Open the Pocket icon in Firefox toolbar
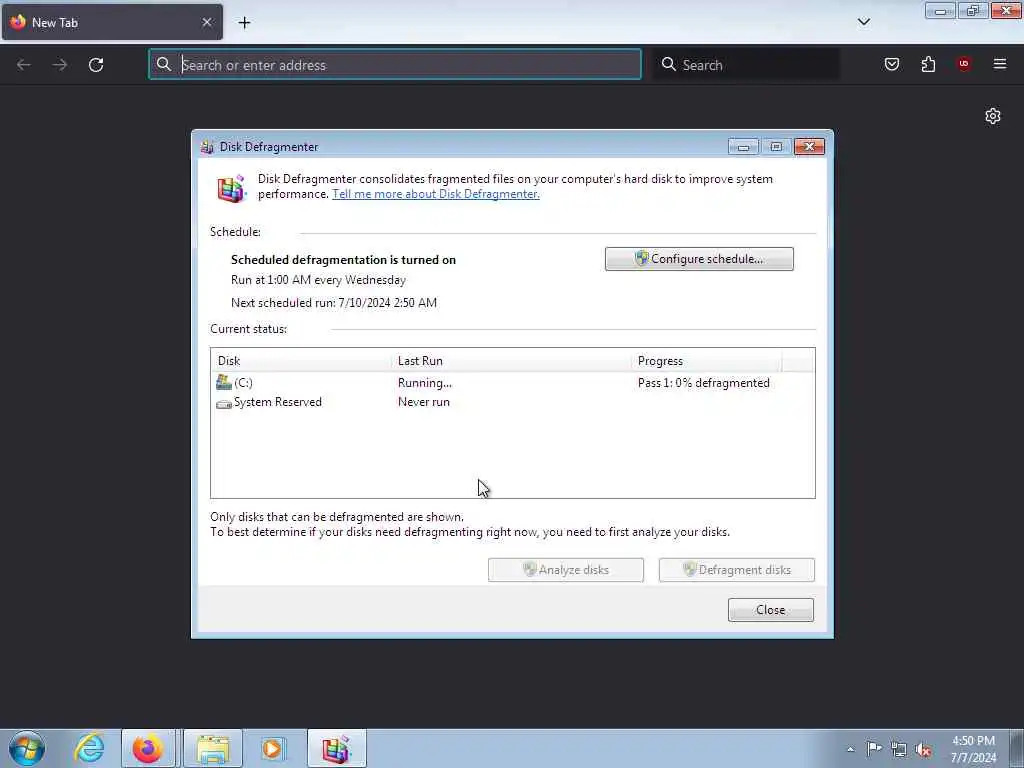 891,64
